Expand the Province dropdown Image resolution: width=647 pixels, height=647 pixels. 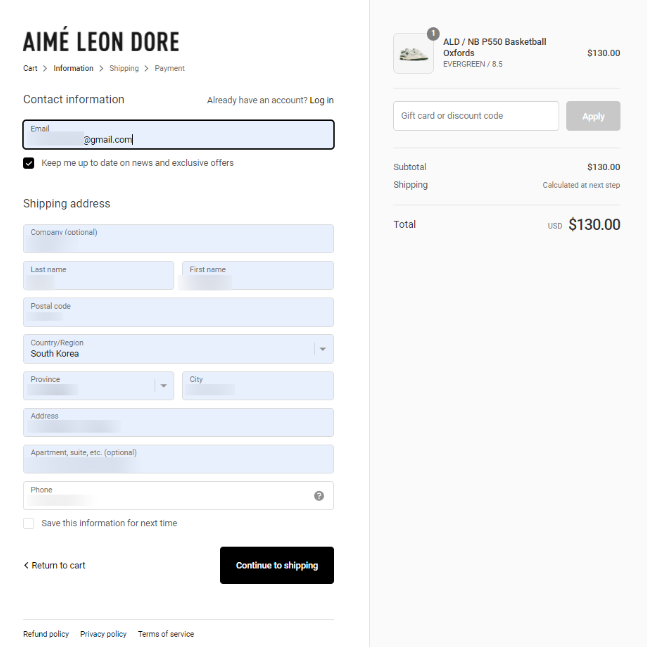(99, 385)
